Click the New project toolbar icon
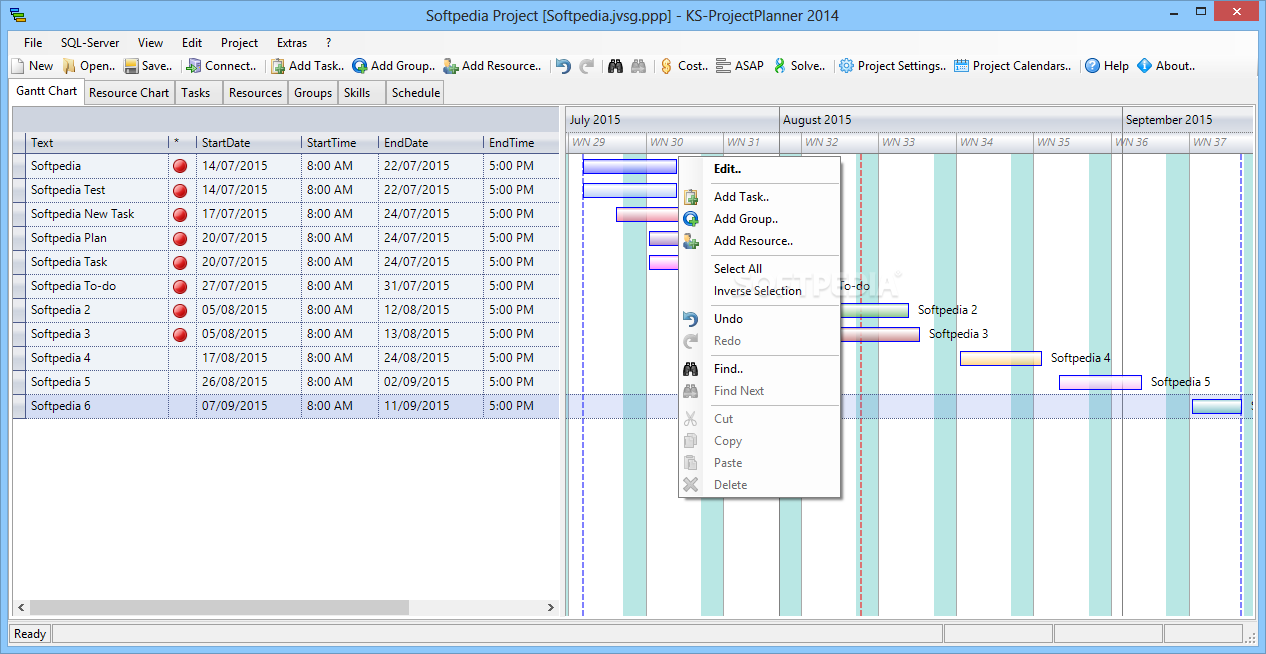 pos(18,66)
